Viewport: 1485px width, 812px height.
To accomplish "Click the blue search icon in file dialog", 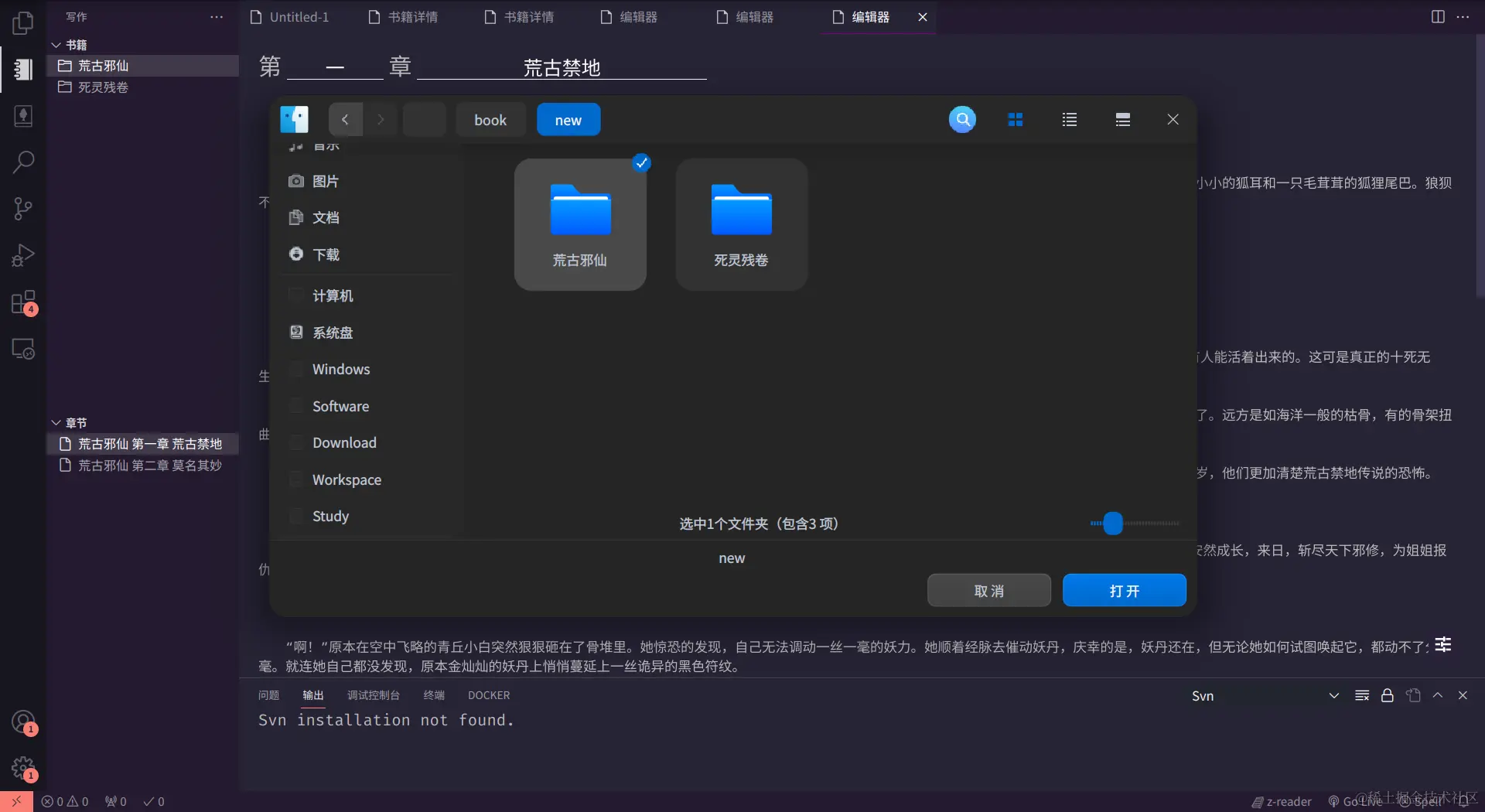I will tap(961, 119).
